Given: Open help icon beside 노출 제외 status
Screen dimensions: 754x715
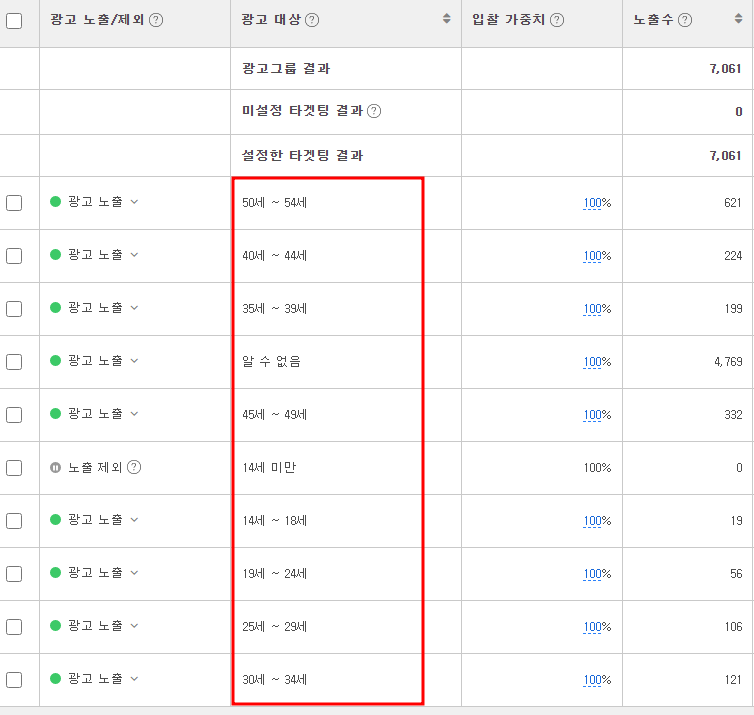Looking at the screenshot, I should 134,467.
